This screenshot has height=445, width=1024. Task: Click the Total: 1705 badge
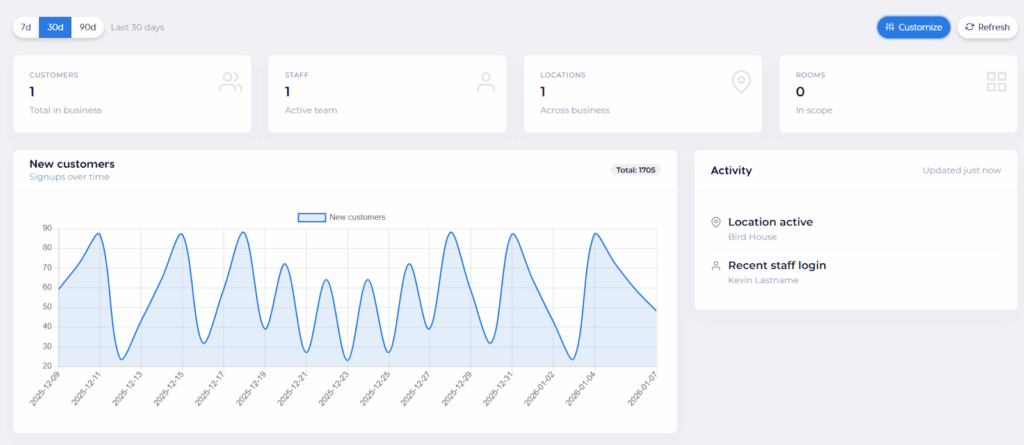[x=636, y=170]
